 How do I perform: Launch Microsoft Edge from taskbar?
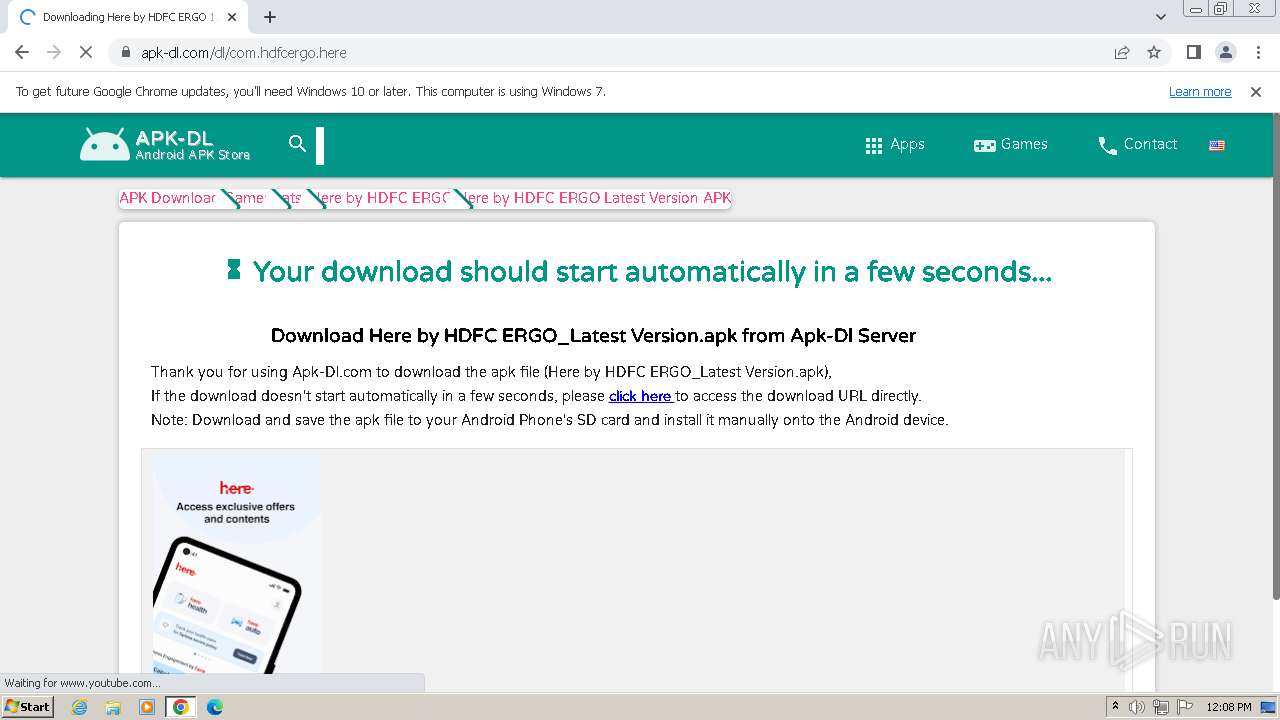coord(214,707)
